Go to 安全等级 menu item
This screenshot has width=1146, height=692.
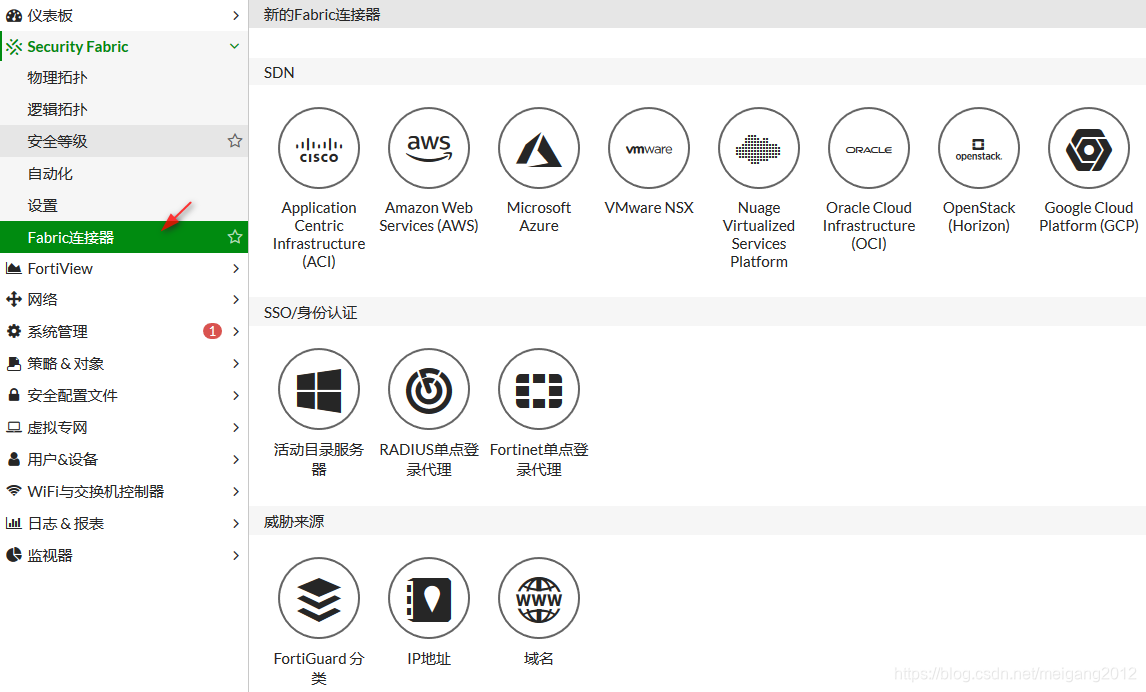(x=124, y=141)
